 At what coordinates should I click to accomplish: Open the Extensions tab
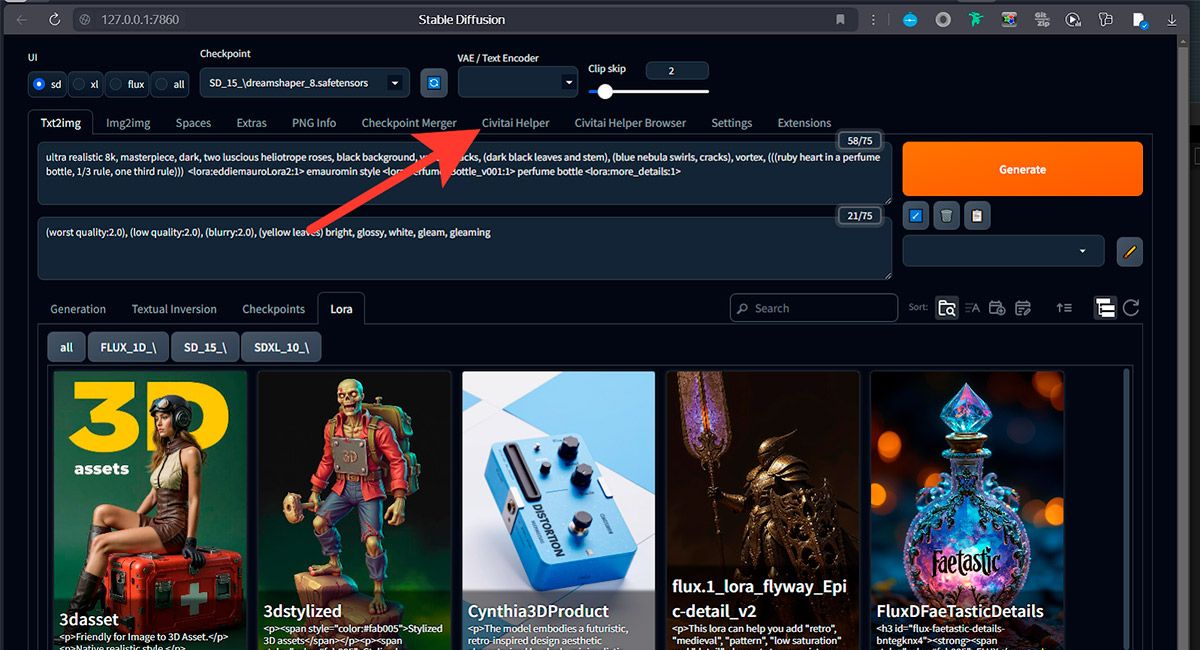(804, 123)
